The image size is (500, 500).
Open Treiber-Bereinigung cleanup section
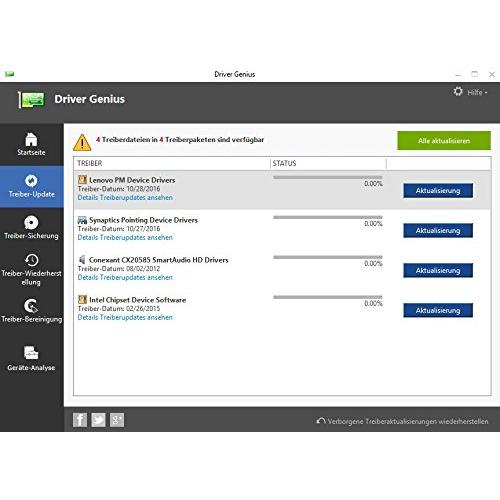click(31, 311)
